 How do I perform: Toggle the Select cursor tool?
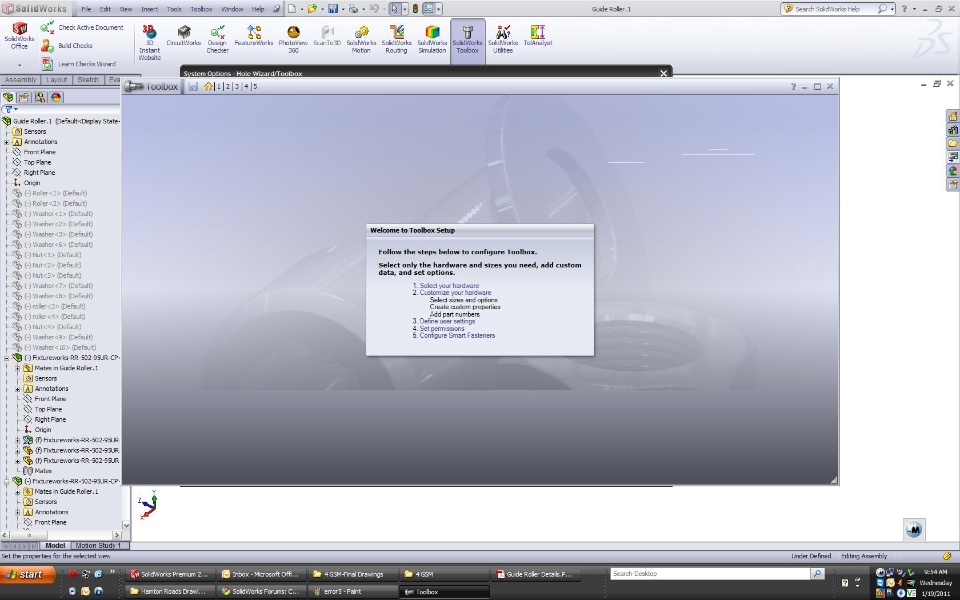pyautogui.click(x=394, y=9)
